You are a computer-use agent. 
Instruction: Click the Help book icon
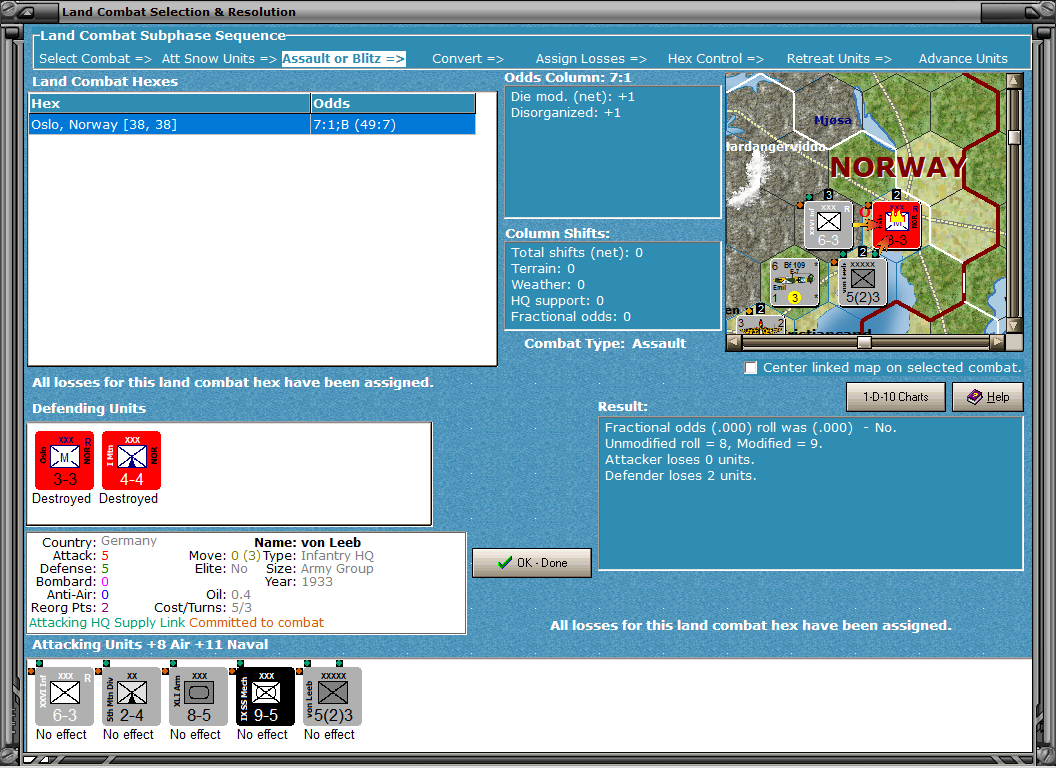975,397
